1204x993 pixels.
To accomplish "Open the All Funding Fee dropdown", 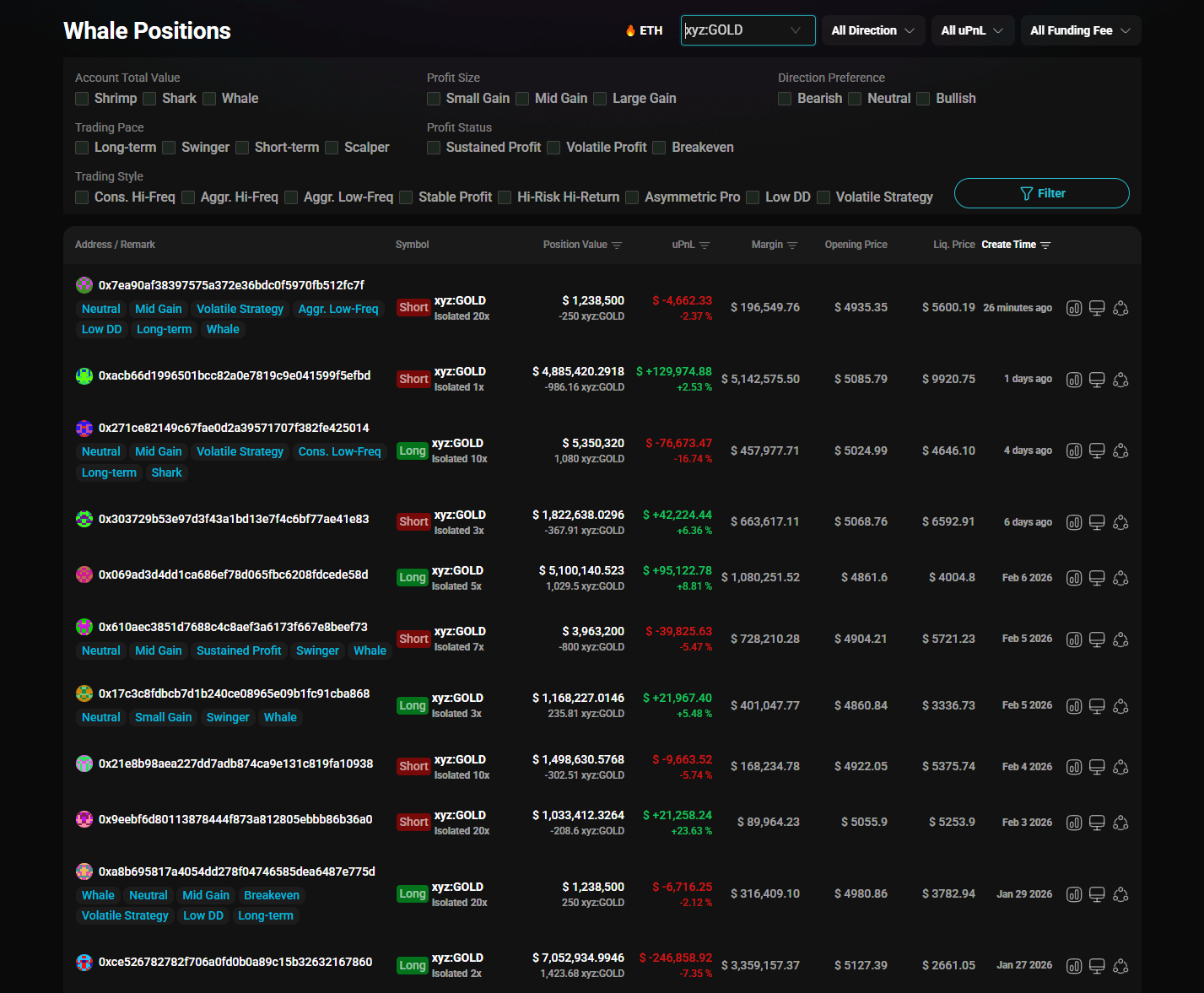I will (x=1080, y=30).
